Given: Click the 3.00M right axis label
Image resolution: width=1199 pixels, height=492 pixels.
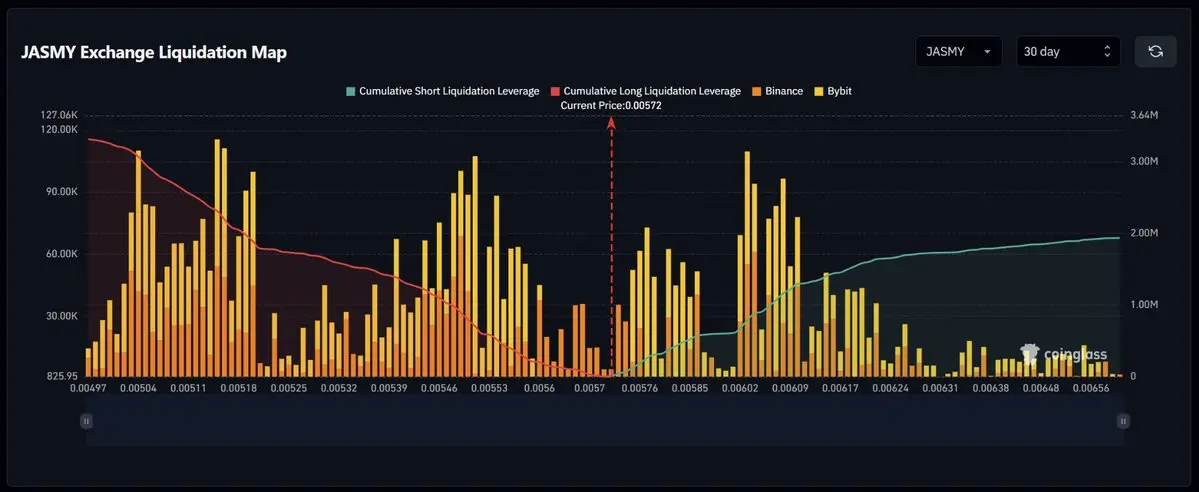Looking at the screenshot, I should [x=1144, y=161].
